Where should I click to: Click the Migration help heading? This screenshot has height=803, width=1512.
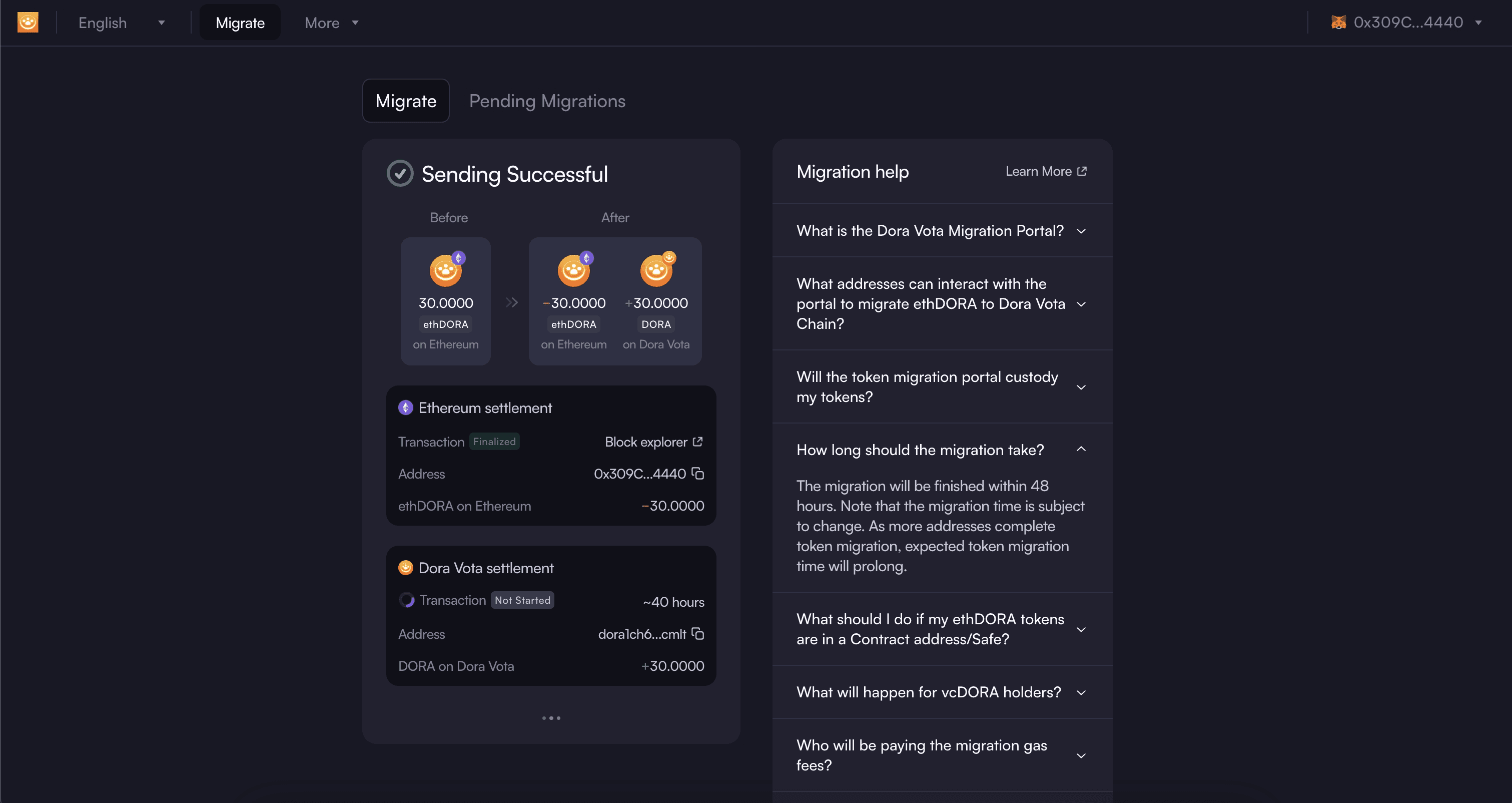click(x=852, y=171)
